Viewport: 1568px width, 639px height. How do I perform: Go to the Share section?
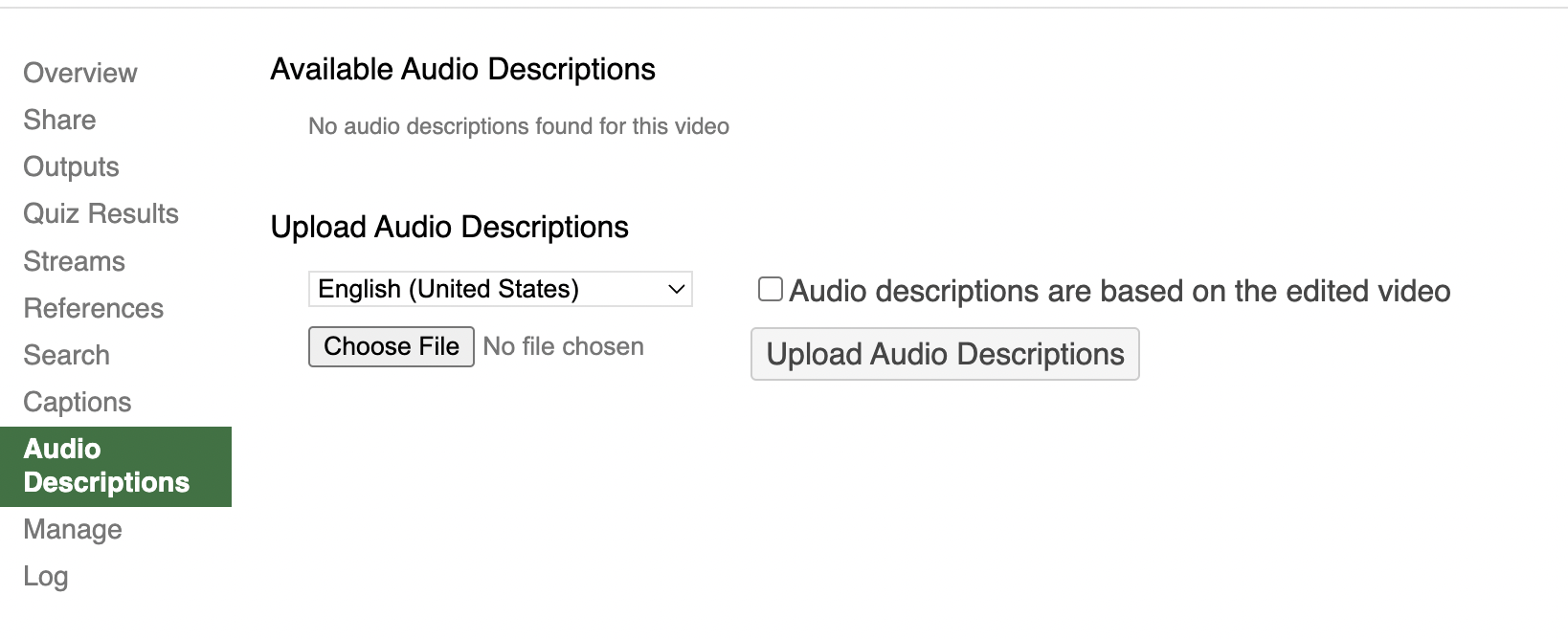click(x=59, y=120)
